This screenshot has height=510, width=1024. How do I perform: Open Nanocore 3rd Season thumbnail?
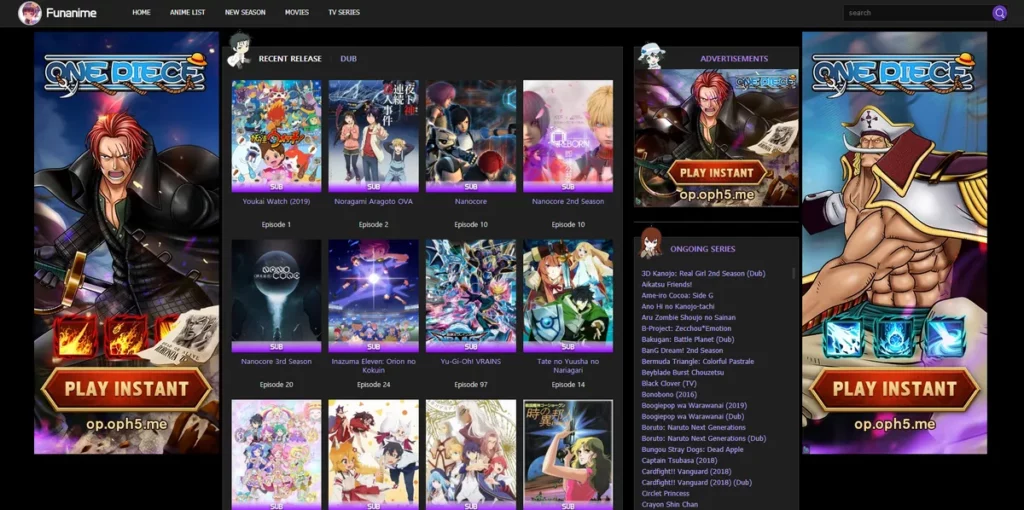click(x=276, y=296)
